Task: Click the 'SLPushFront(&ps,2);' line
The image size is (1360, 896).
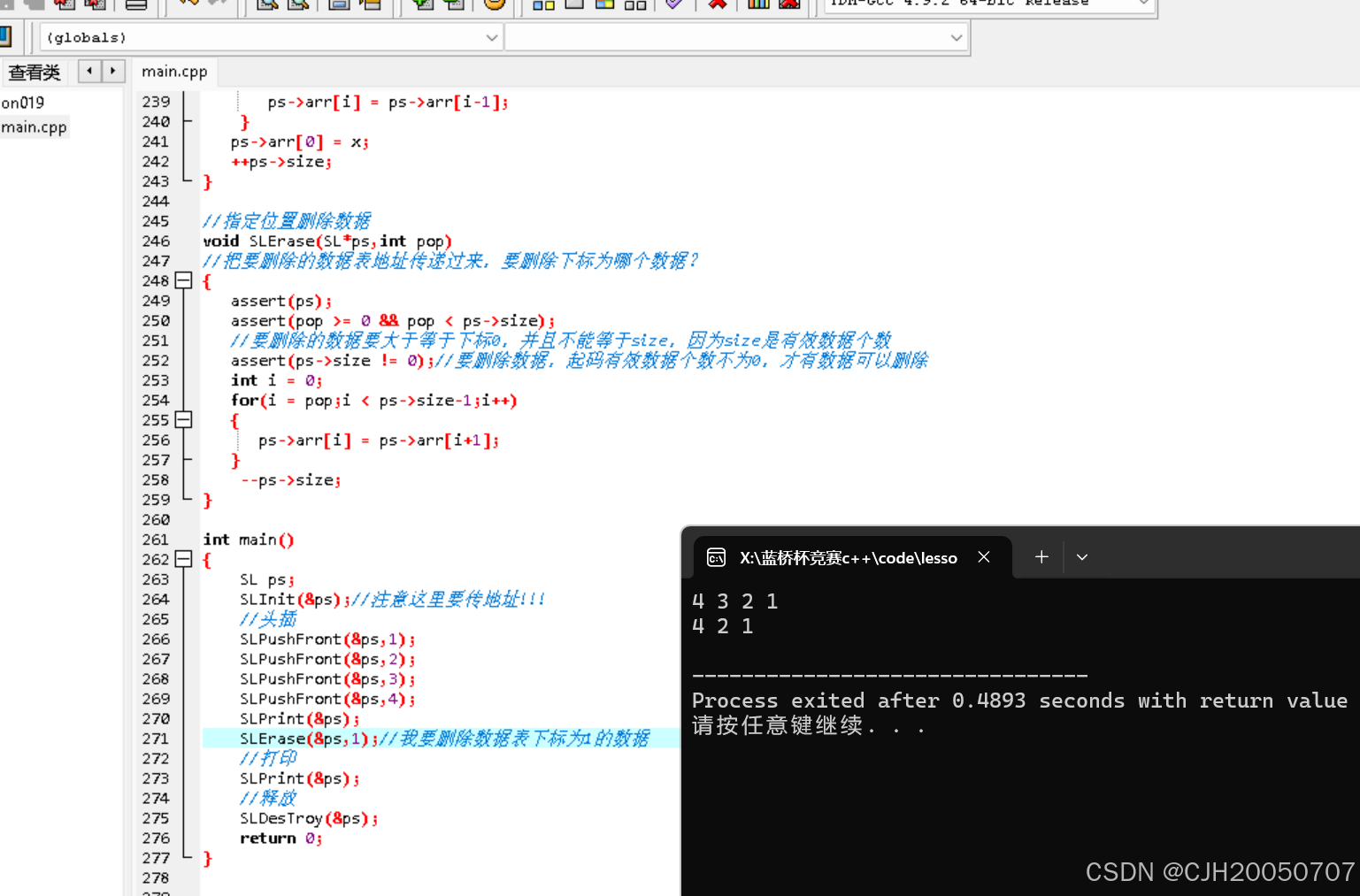Action: [327, 659]
